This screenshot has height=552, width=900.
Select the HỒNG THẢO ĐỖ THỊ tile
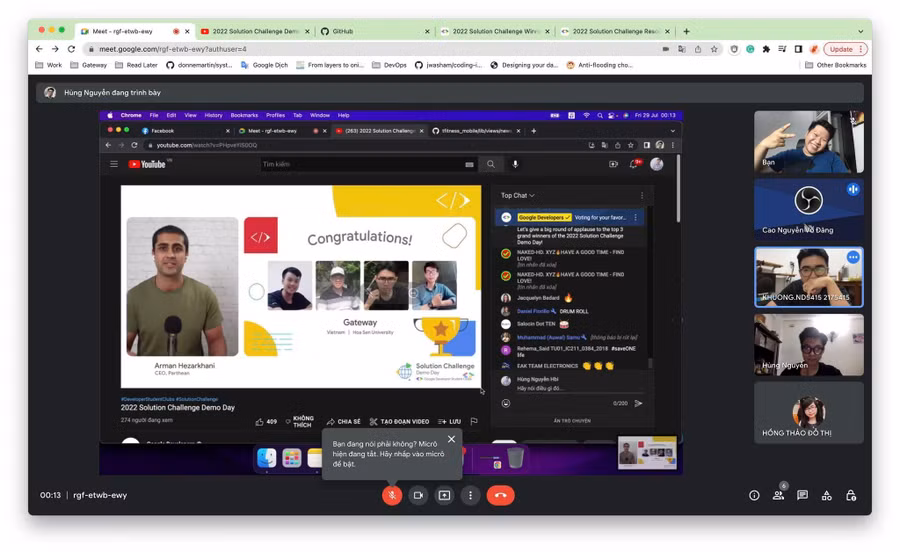click(x=808, y=413)
